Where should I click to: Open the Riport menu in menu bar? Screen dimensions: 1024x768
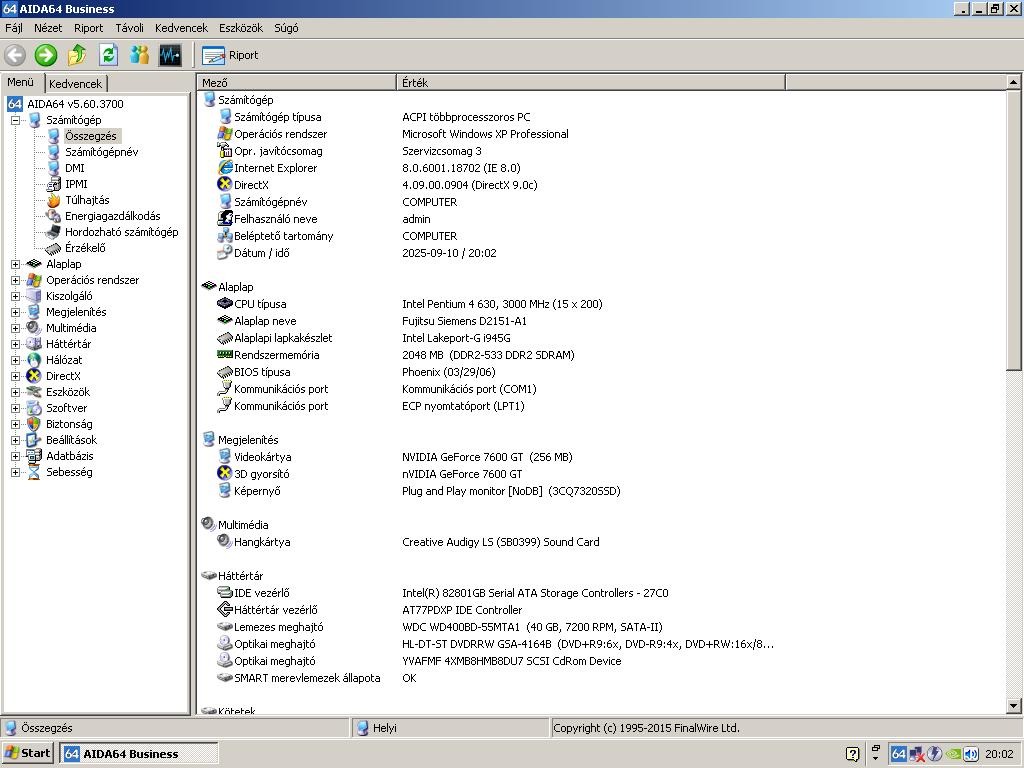[x=88, y=28]
